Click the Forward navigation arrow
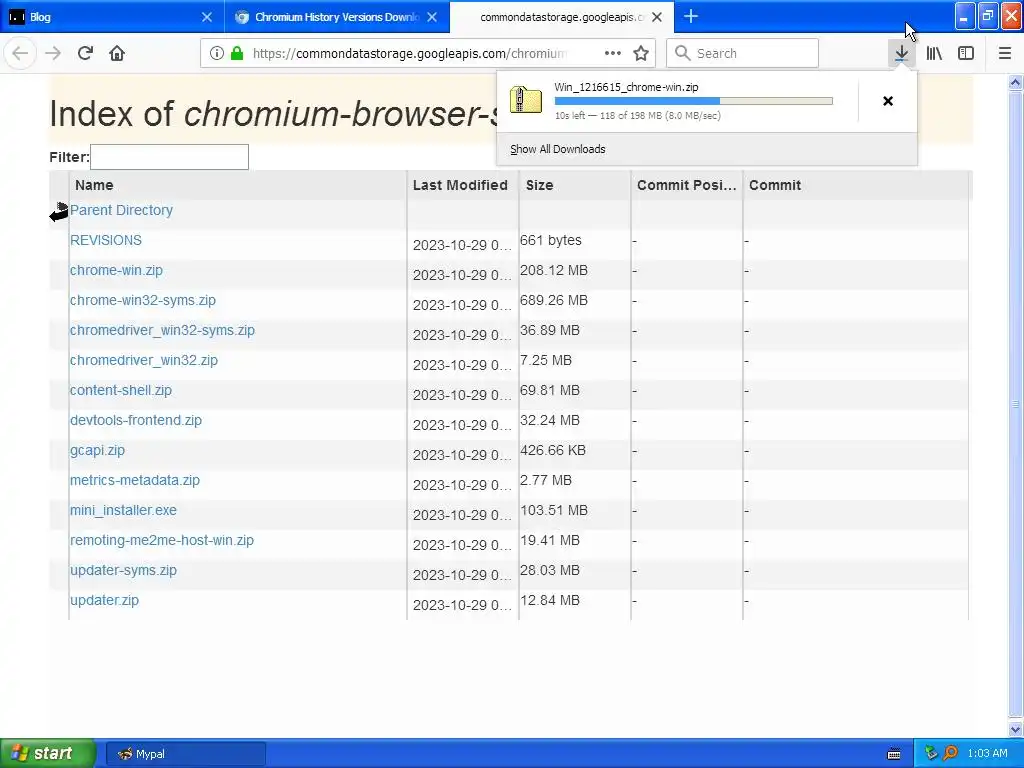 click(53, 53)
